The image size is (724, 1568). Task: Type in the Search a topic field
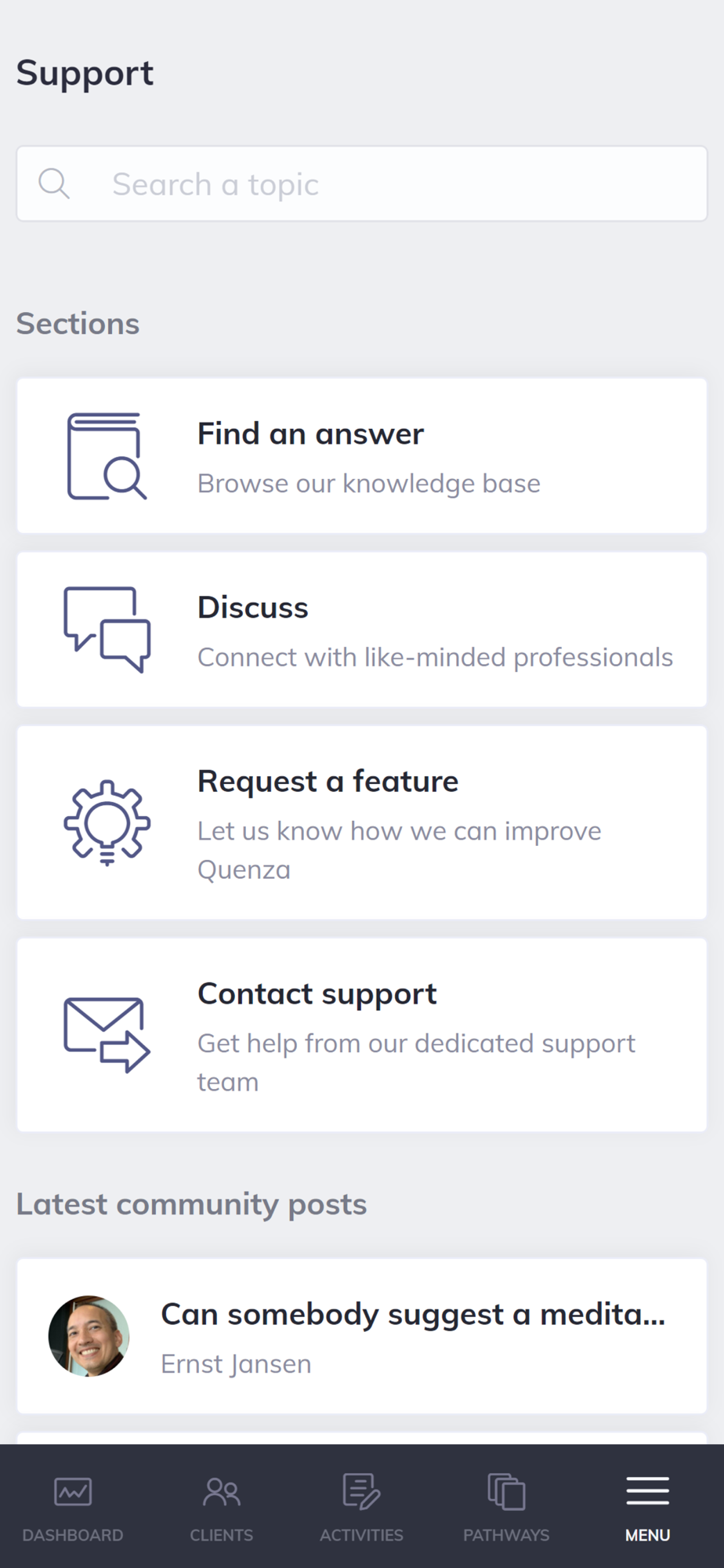392,184
